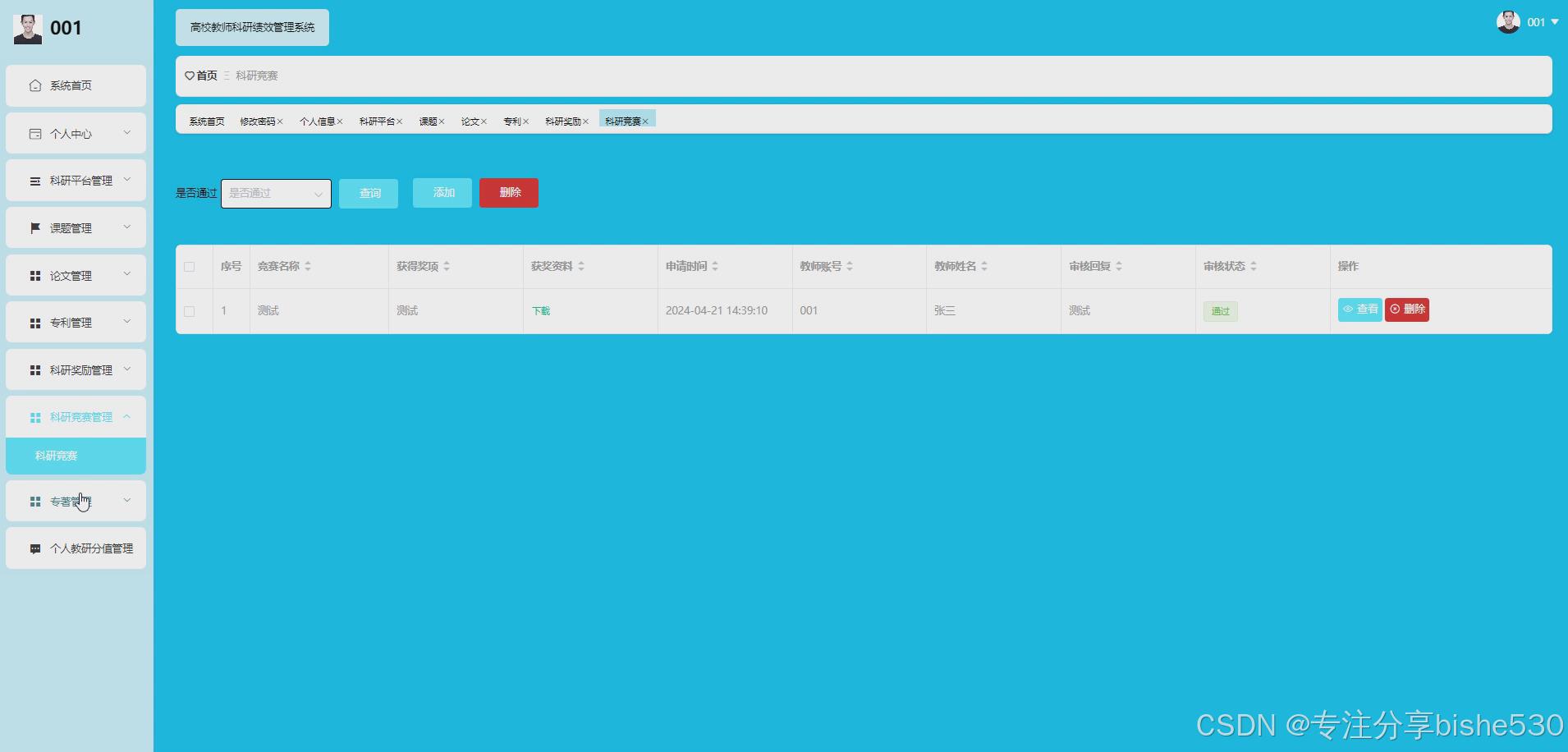
Task: Click the 下载 link in 获奖资料 column
Action: [x=541, y=311]
